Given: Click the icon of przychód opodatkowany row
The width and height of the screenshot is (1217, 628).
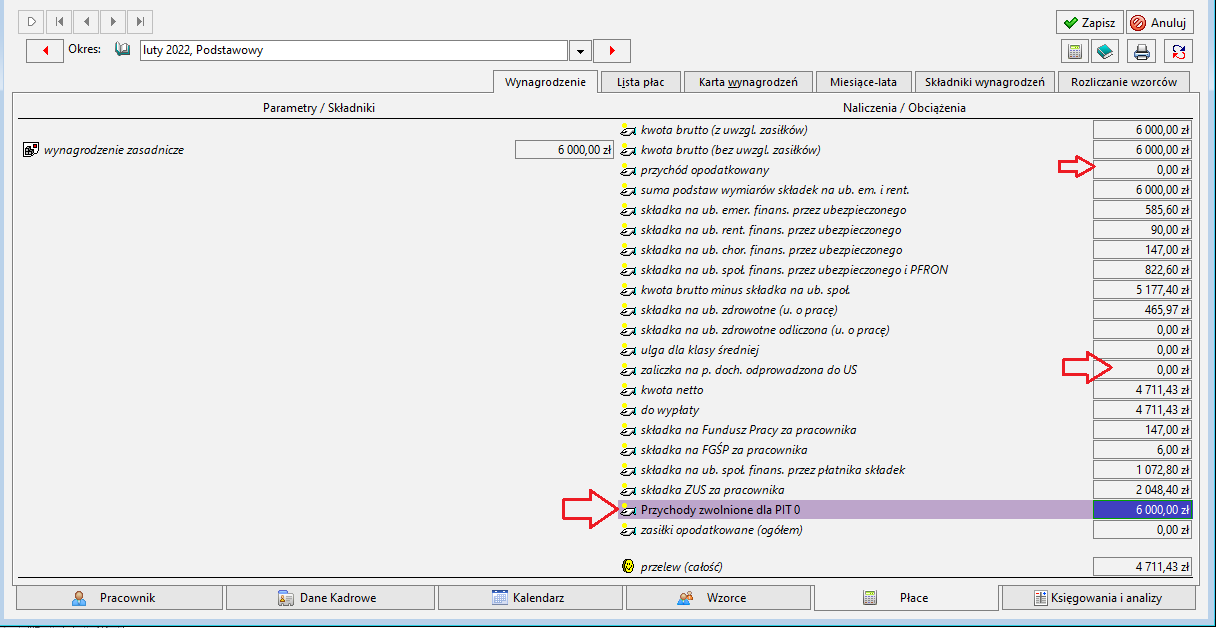Looking at the screenshot, I should (x=628, y=170).
